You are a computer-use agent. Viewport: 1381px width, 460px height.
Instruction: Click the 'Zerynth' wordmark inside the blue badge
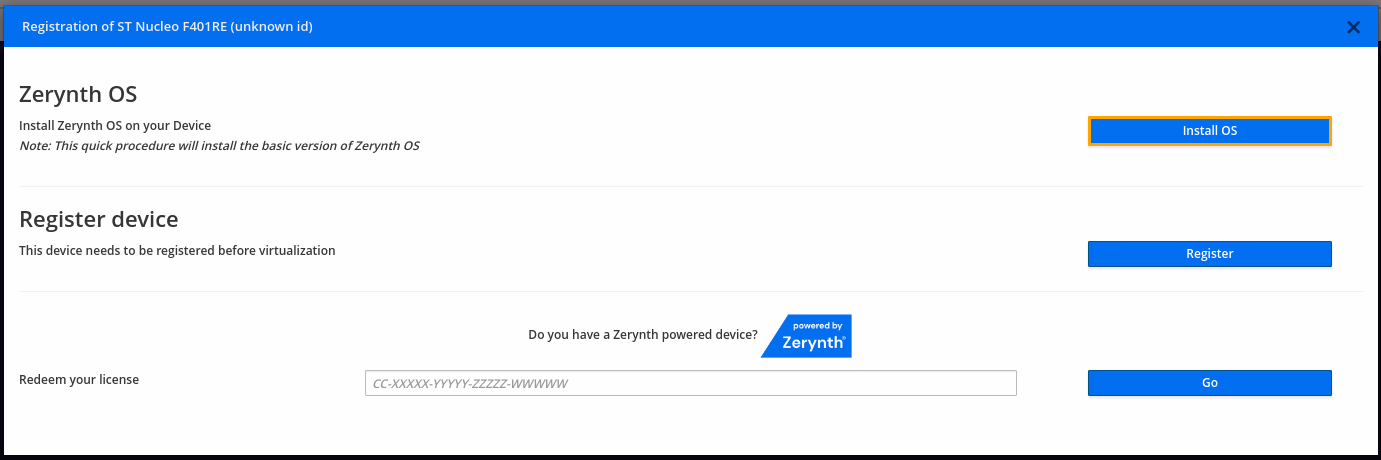coord(813,342)
